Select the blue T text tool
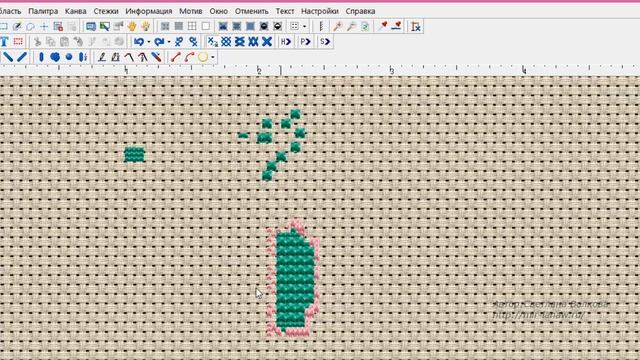640x360 pixels. [4, 42]
